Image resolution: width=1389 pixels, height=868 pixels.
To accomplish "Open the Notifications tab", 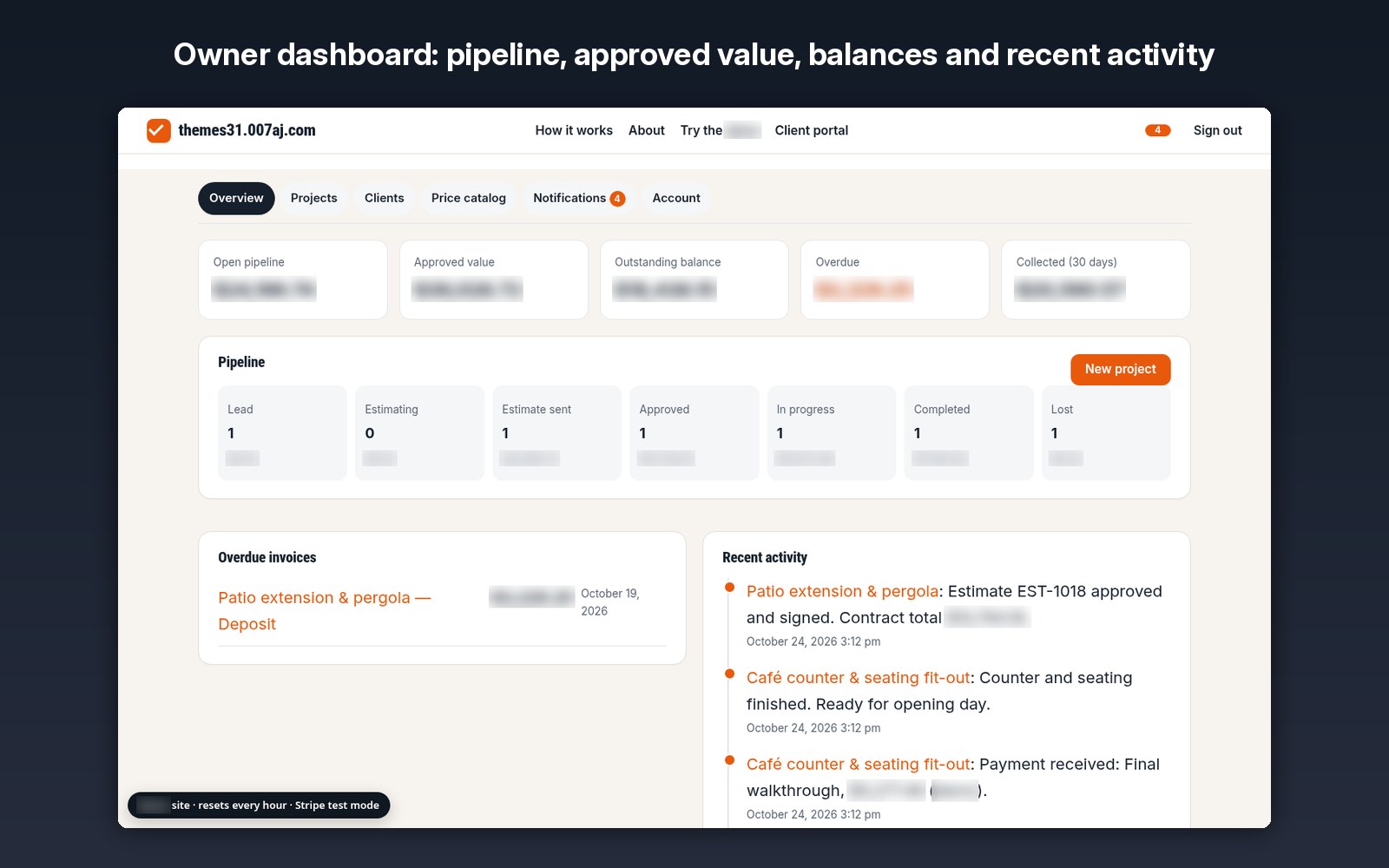I will click(x=579, y=198).
